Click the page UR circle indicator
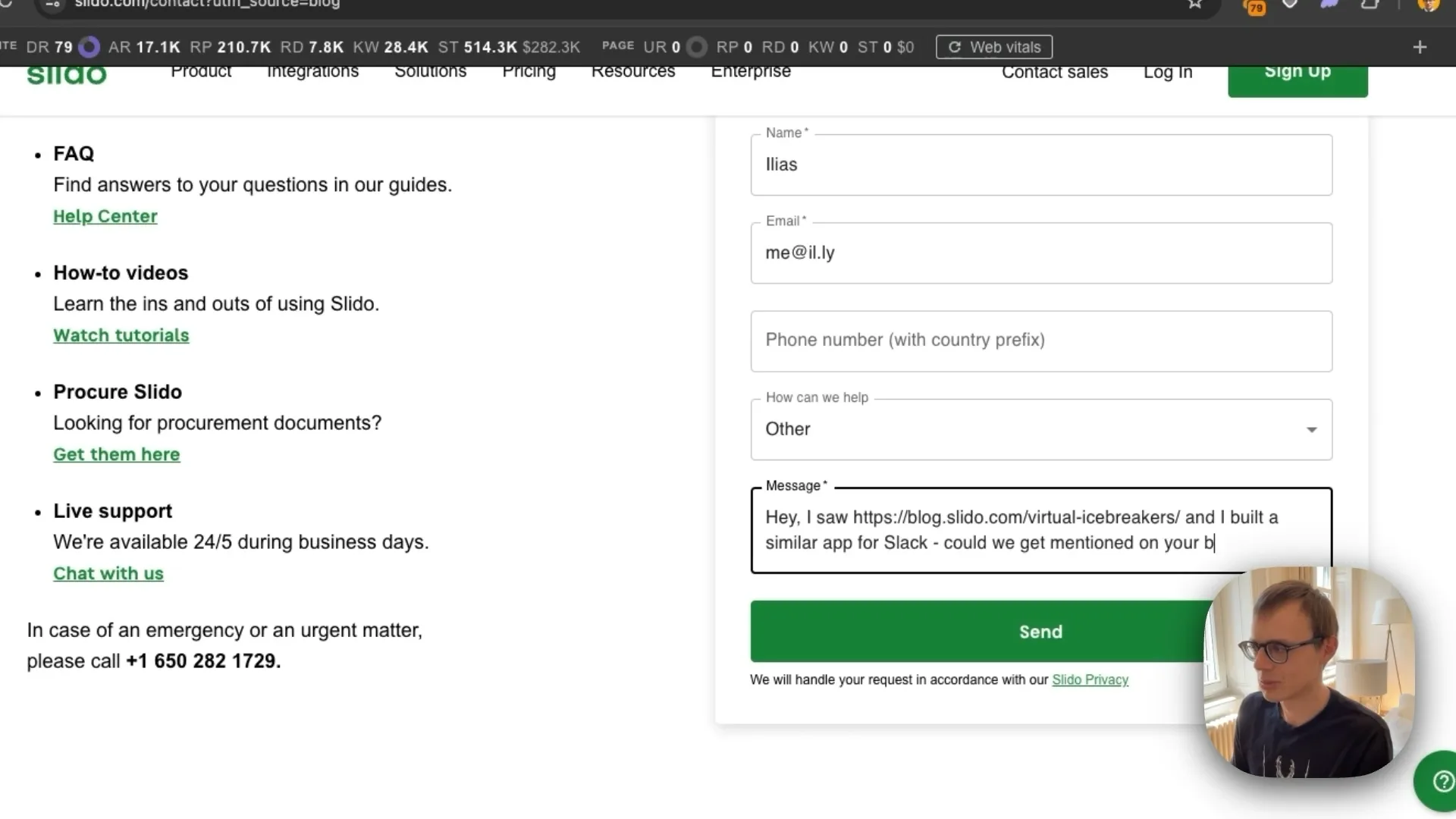1456x819 pixels. 696,47
